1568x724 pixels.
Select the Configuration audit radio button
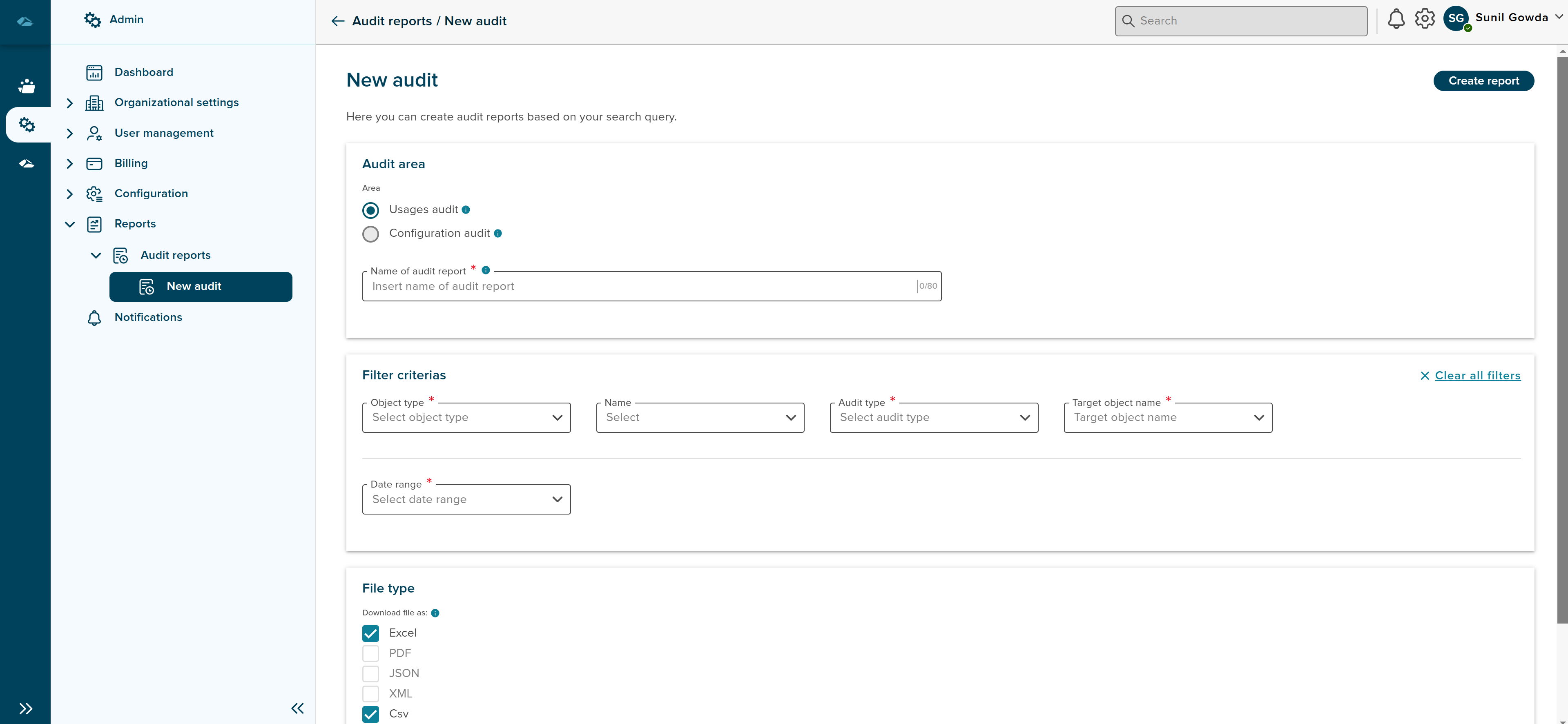click(370, 234)
